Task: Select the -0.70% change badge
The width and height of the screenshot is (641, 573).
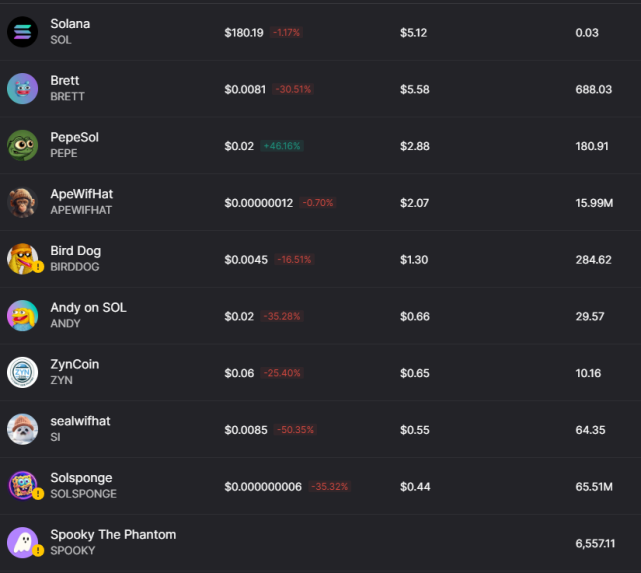Action: [x=318, y=203]
